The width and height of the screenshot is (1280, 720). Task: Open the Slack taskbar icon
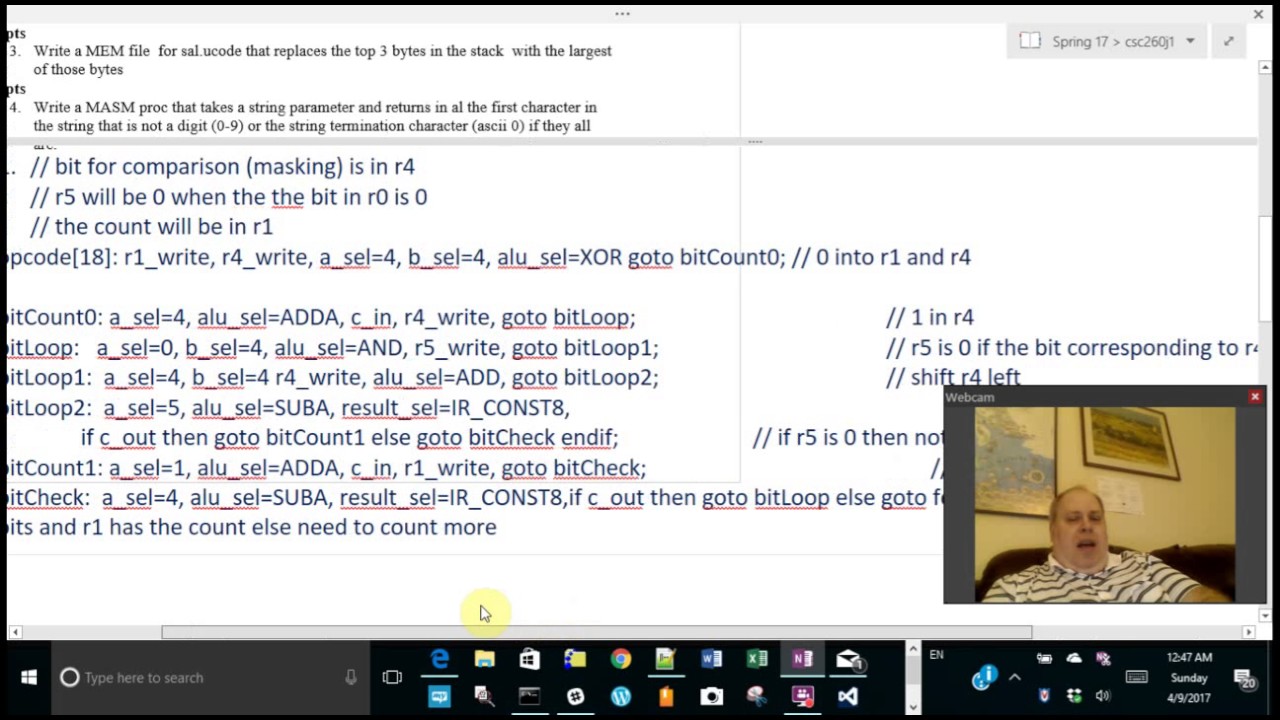575,696
